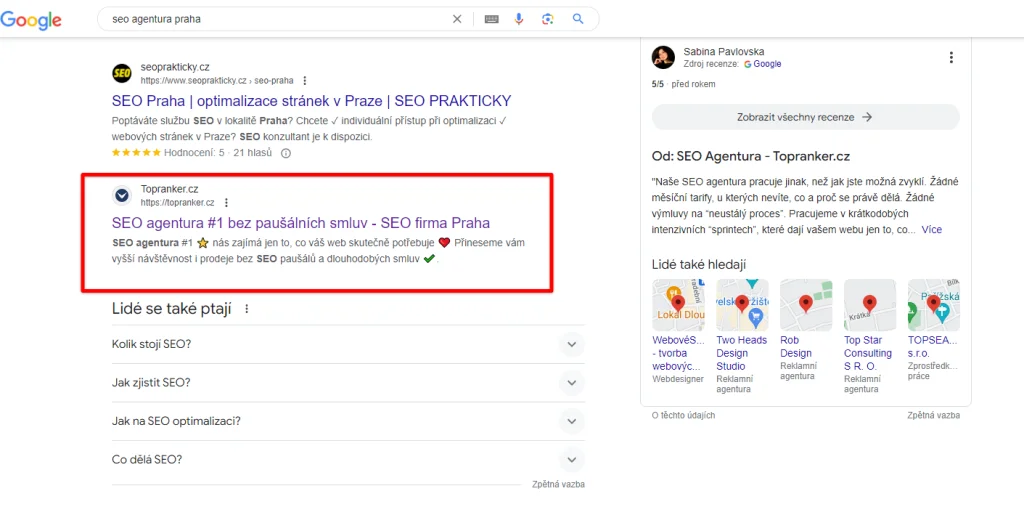Open the three-dot menu of Sabina Pavlovska's review

point(951,57)
